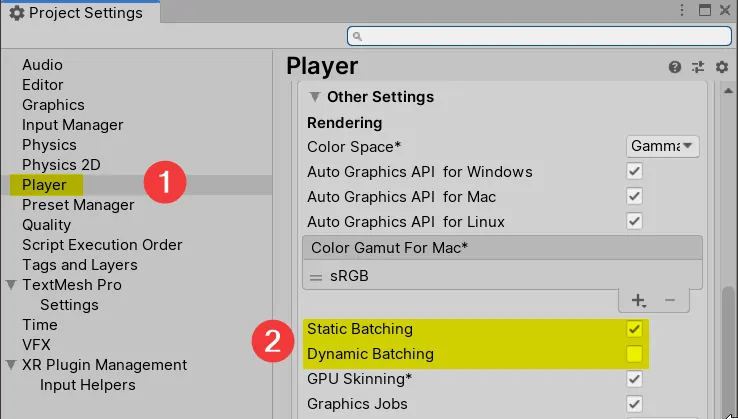Open the Input Manager settings category
Viewport: 738px width, 419px height.
click(72, 125)
